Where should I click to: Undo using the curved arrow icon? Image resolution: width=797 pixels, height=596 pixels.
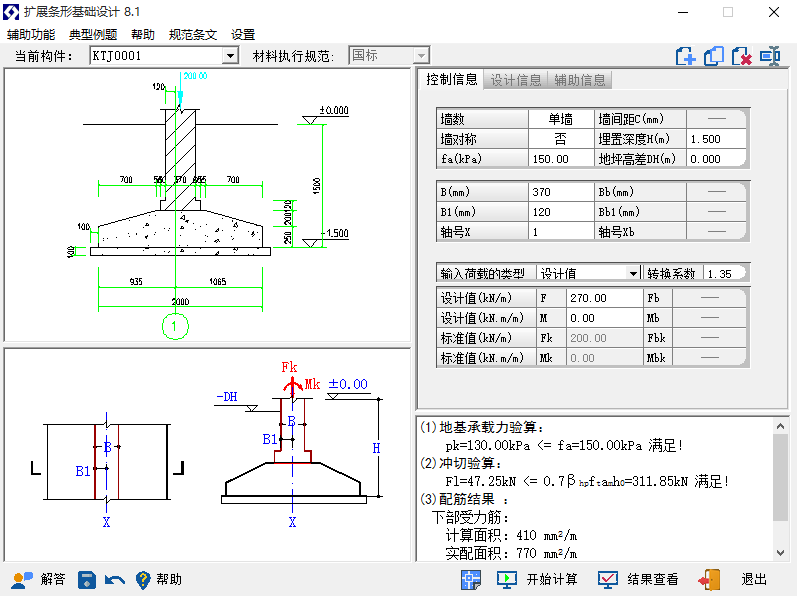coord(115,580)
